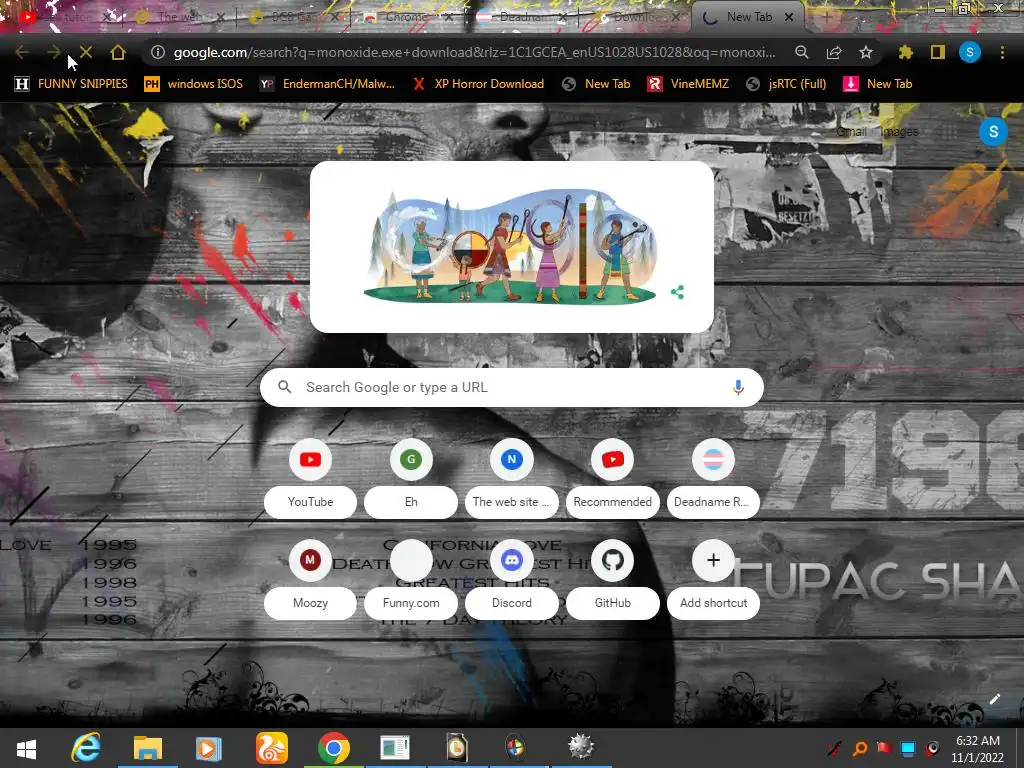Open the GitHub shortcut
This screenshot has width=1024, height=768.
[612, 579]
